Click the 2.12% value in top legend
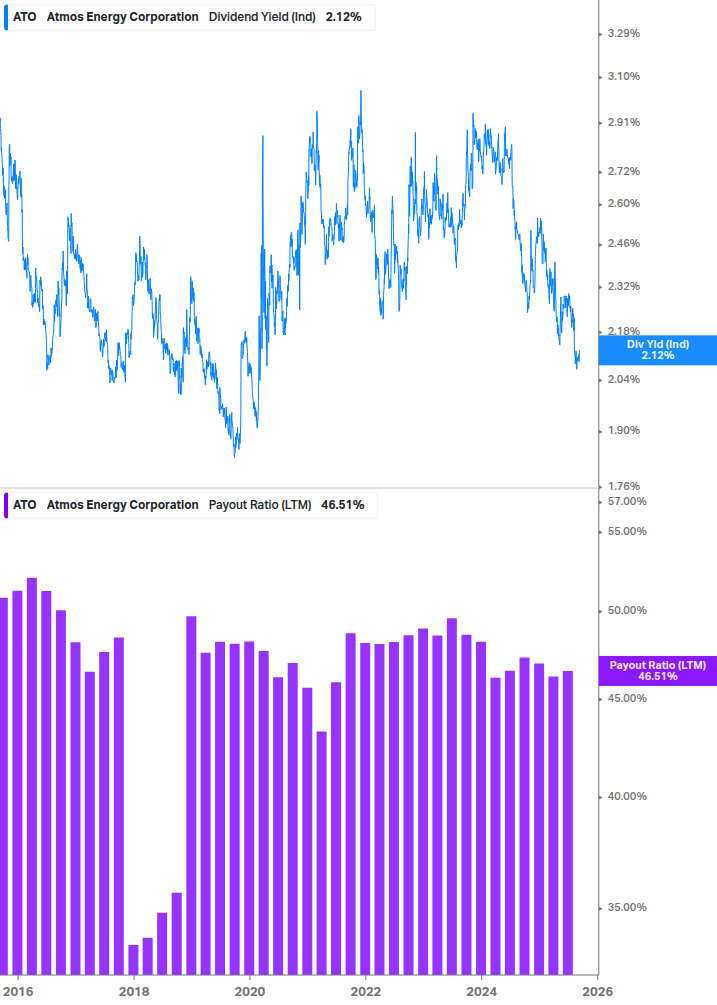Screen dimensions: 717x1005 (343, 17)
